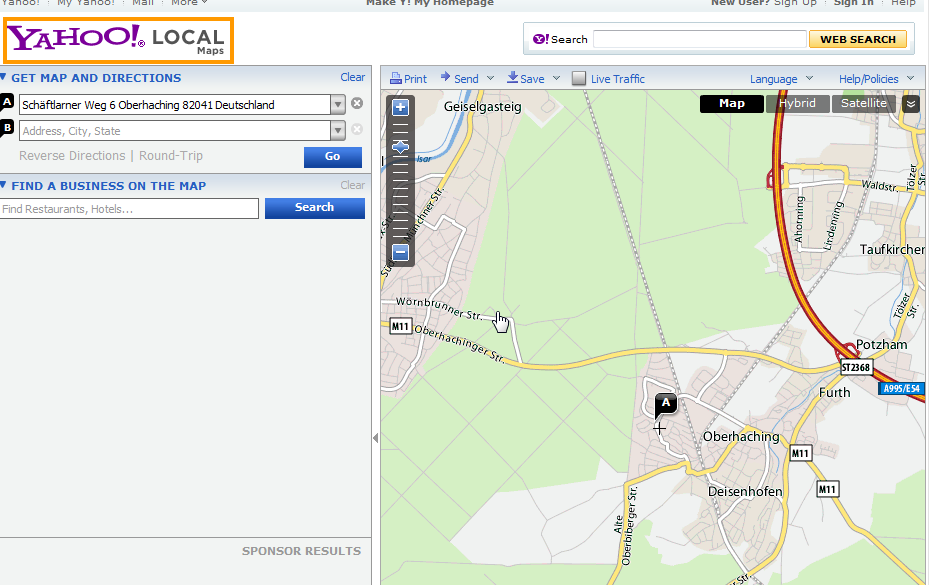Click the Web Search button
The width and height of the screenshot is (930, 585).
(x=858, y=39)
